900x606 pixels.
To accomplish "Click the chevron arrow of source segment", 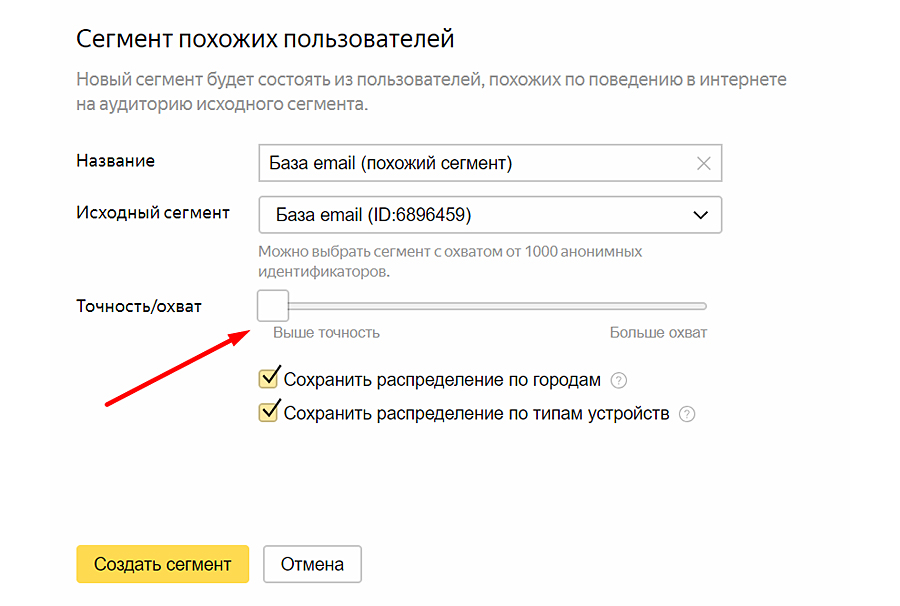I will [700, 215].
